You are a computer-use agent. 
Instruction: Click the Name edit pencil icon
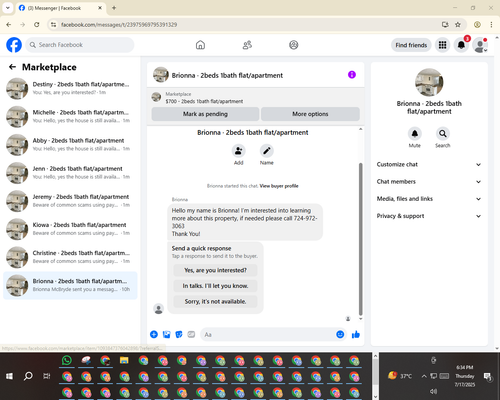pos(267,151)
